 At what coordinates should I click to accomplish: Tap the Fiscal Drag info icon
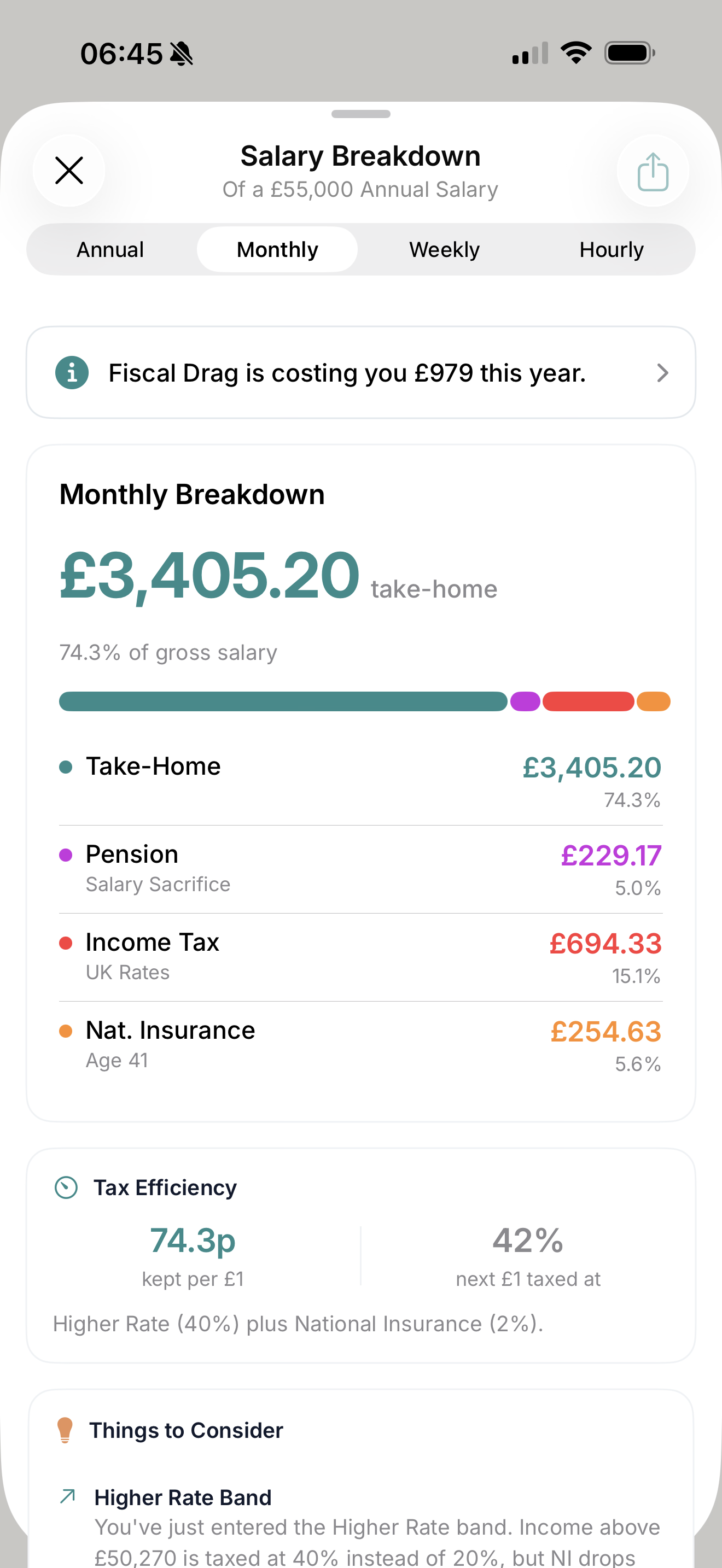tap(71, 372)
